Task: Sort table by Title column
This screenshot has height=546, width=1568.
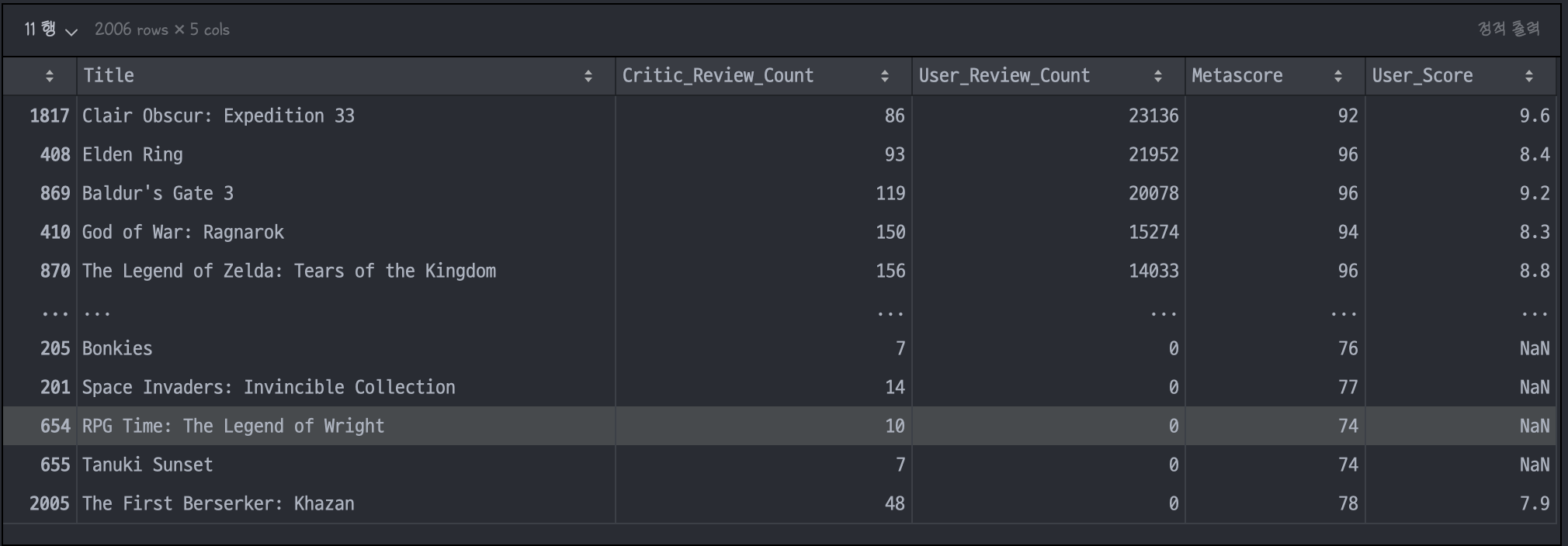Action: pos(588,75)
